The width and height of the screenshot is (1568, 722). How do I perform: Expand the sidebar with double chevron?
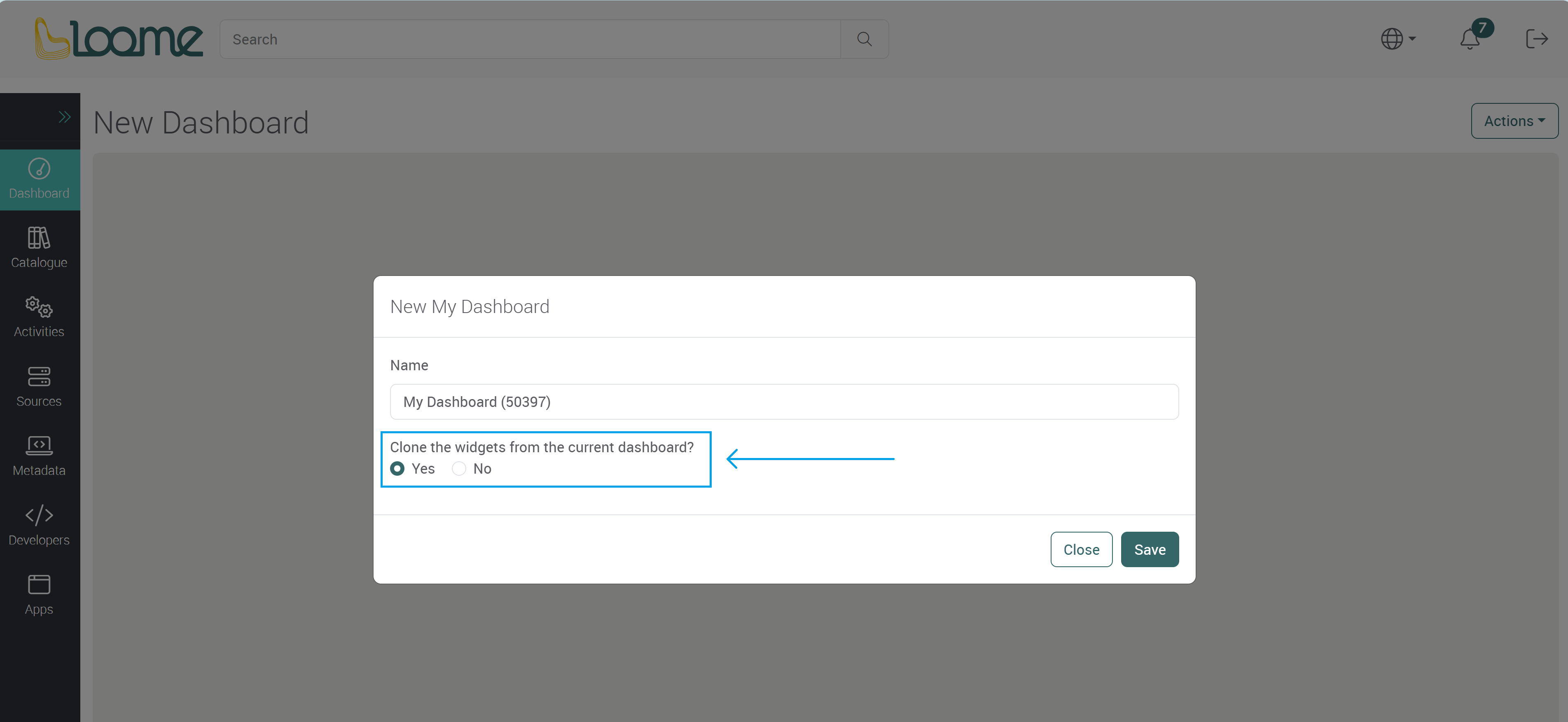tap(65, 117)
